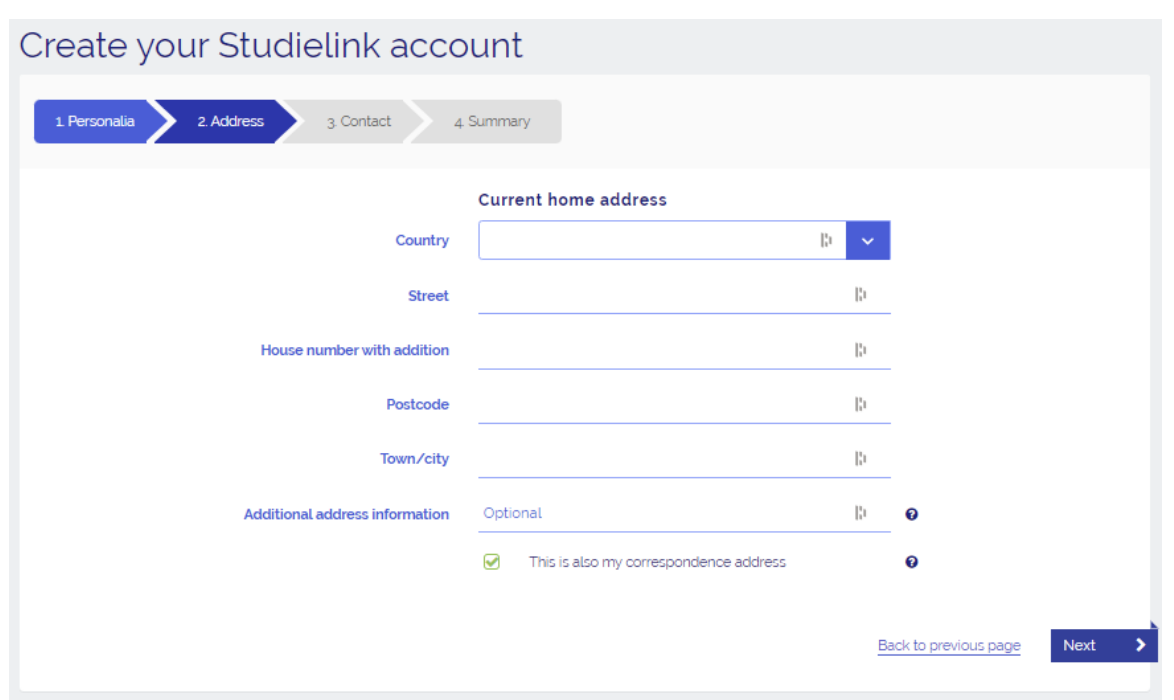Screen dimensions: 1174x700
Task: Focus the Street input field
Action: tap(660, 295)
